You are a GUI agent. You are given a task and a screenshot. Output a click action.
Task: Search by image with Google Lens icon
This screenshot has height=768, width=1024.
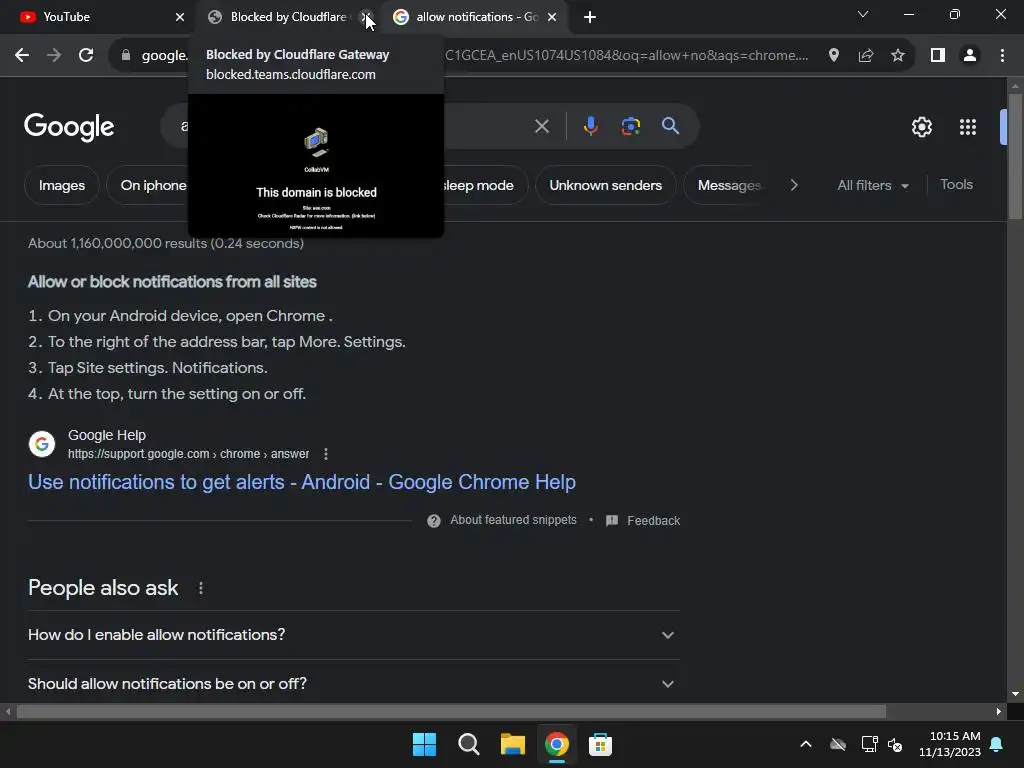(631, 126)
